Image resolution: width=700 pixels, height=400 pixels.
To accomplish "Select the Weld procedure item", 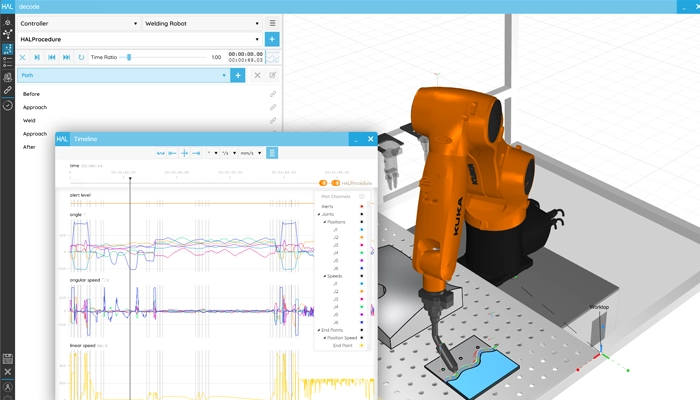I will [29, 120].
